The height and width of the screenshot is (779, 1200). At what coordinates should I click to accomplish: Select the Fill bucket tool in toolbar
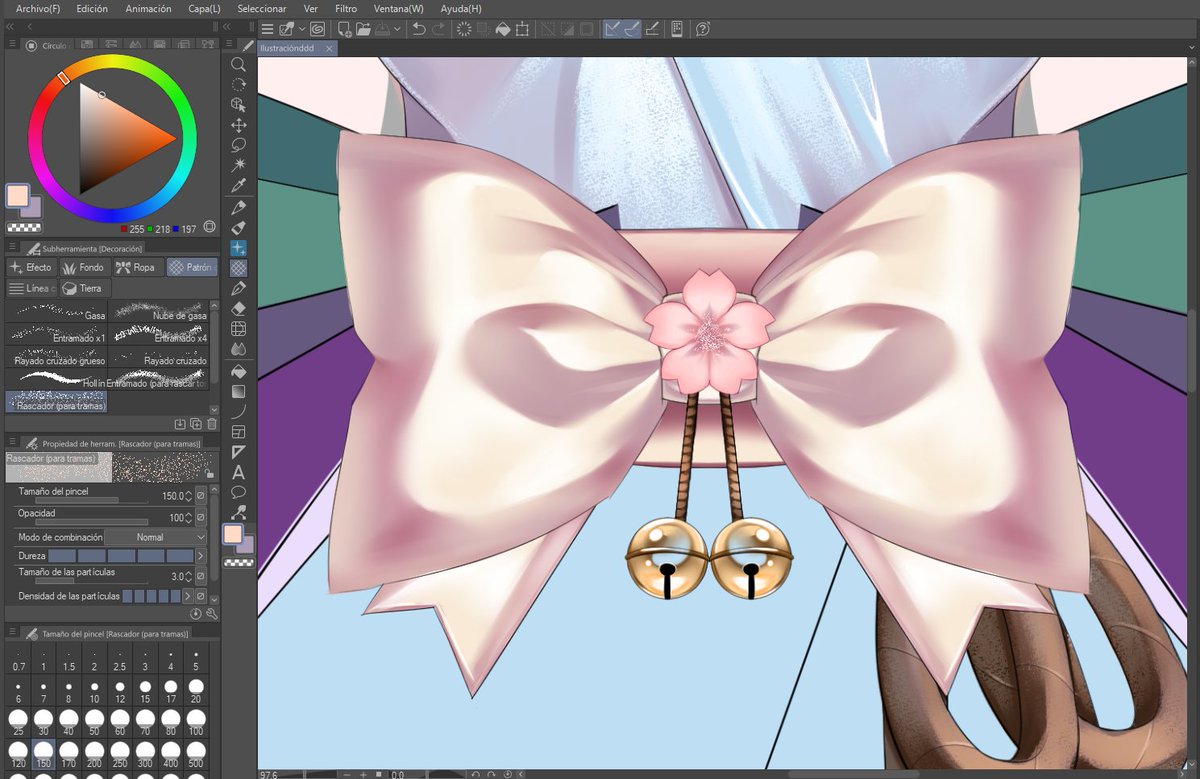pos(238,370)
